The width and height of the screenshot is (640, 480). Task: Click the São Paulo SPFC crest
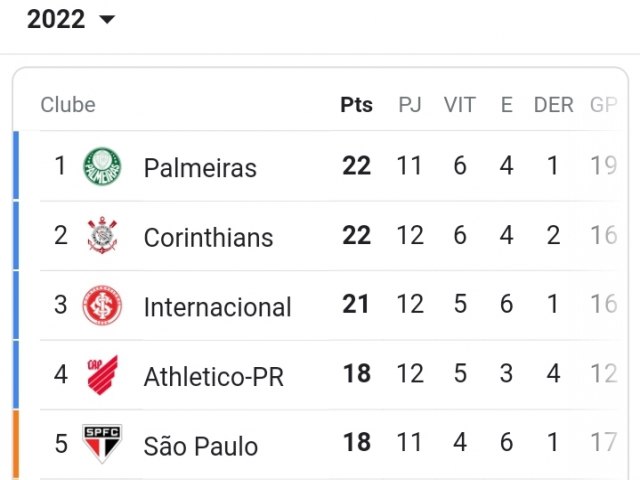click(x=102, y=444)
